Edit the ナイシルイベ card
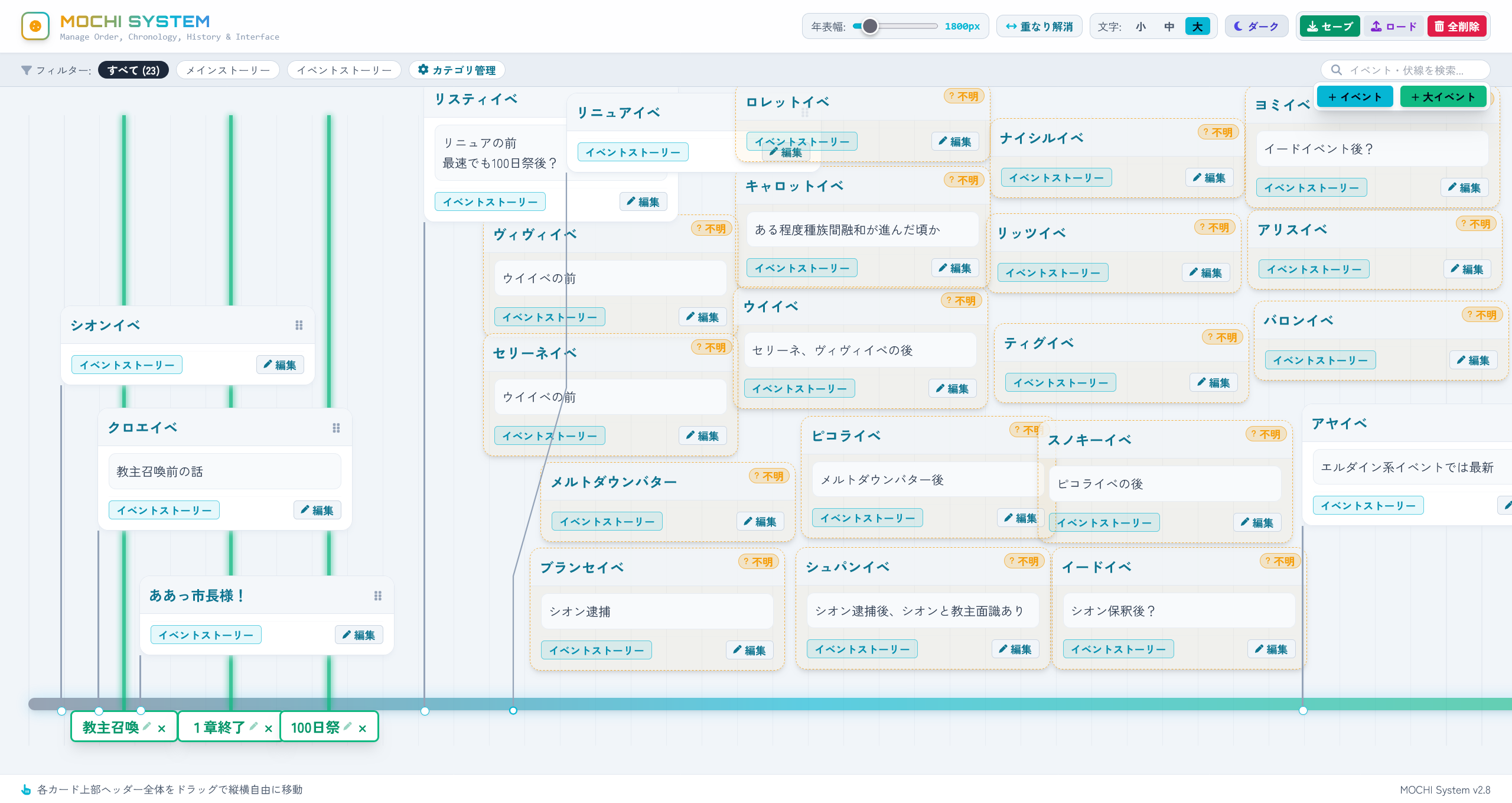 pyautogui.click(x=1210, y=178)
